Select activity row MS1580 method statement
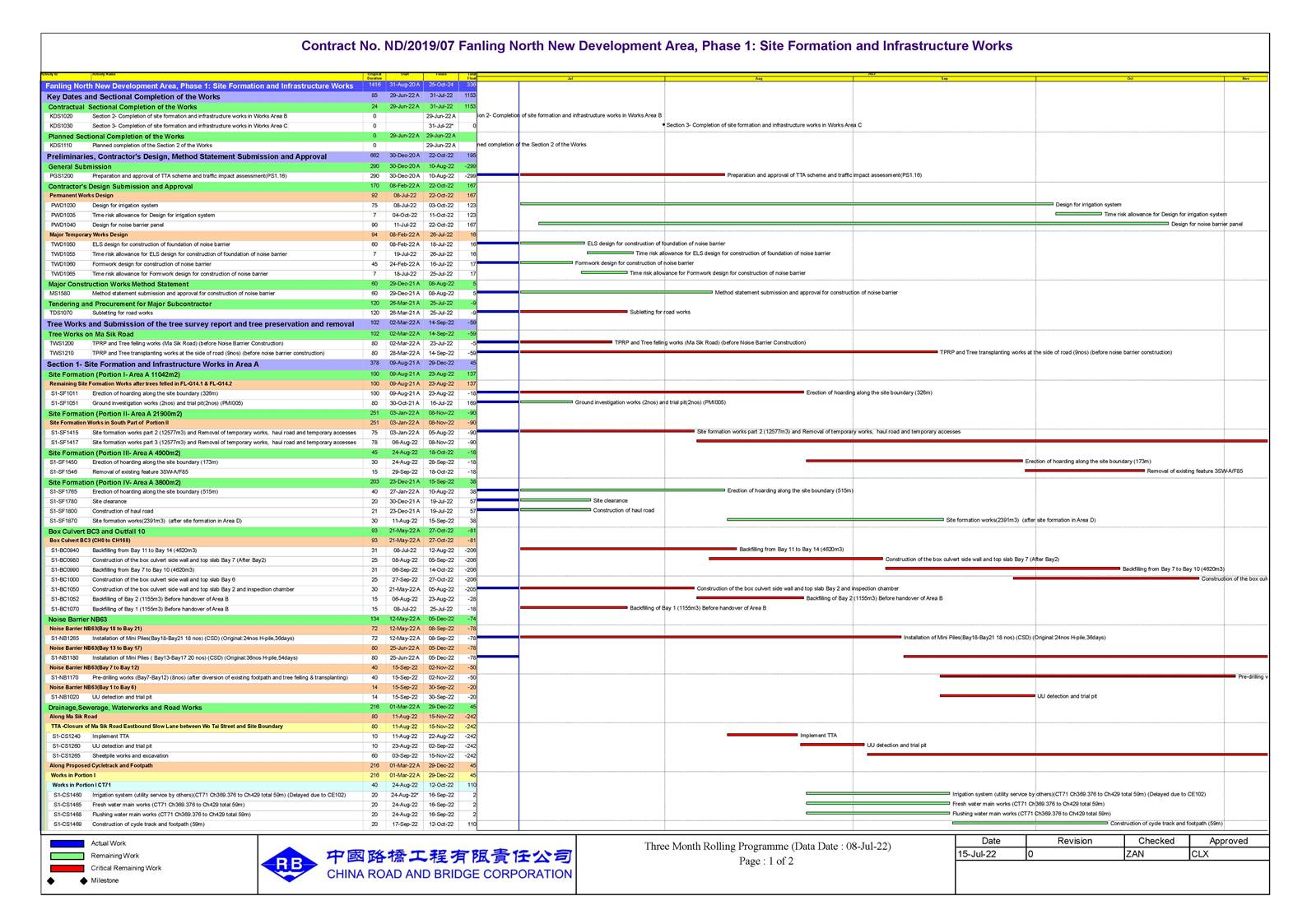Image resolution: width=1307 pixels, height=924 pixels. pyautogui.click(x=259, y=294)
